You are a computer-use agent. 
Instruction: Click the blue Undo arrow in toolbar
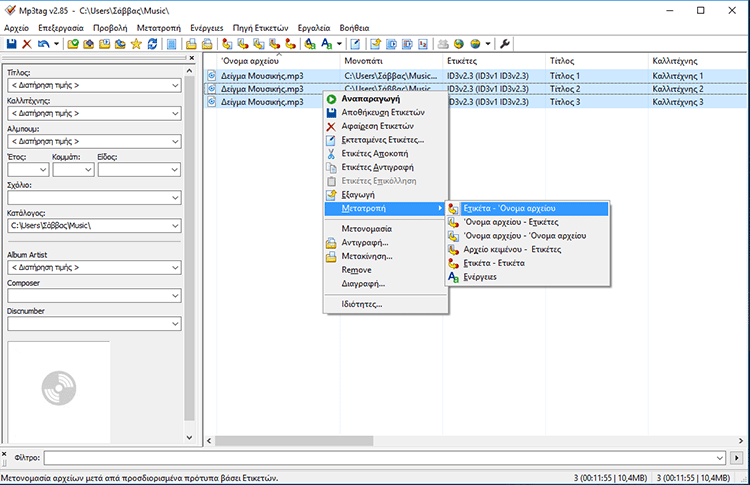coord(44,44)
